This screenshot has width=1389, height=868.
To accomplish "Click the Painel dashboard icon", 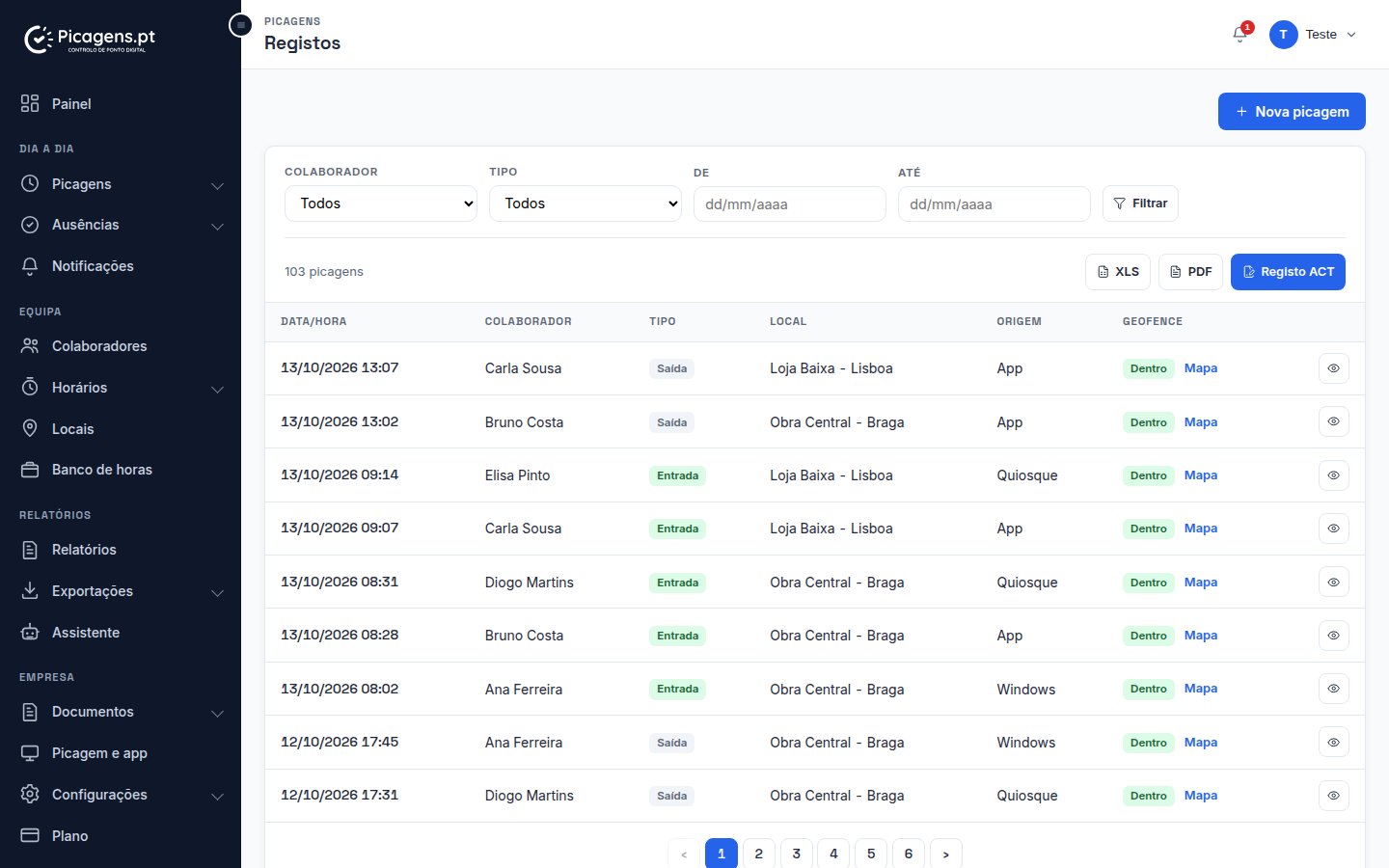I will click(30, 103).
